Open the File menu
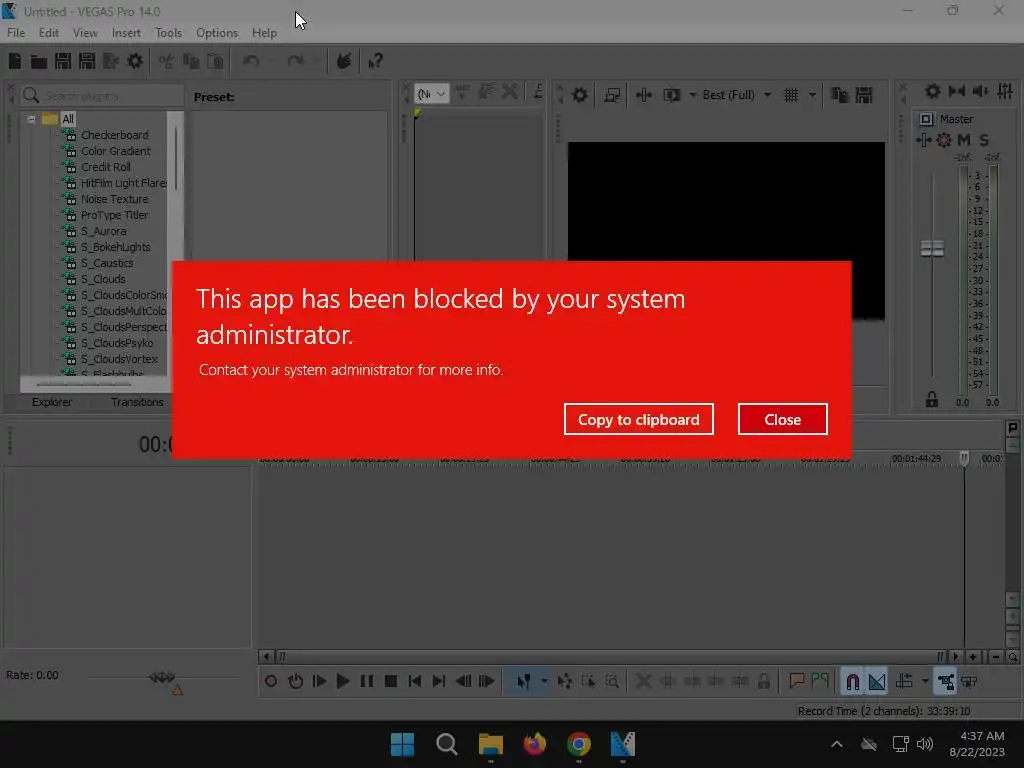The image size is (1024, 768). tap(16, 33)
